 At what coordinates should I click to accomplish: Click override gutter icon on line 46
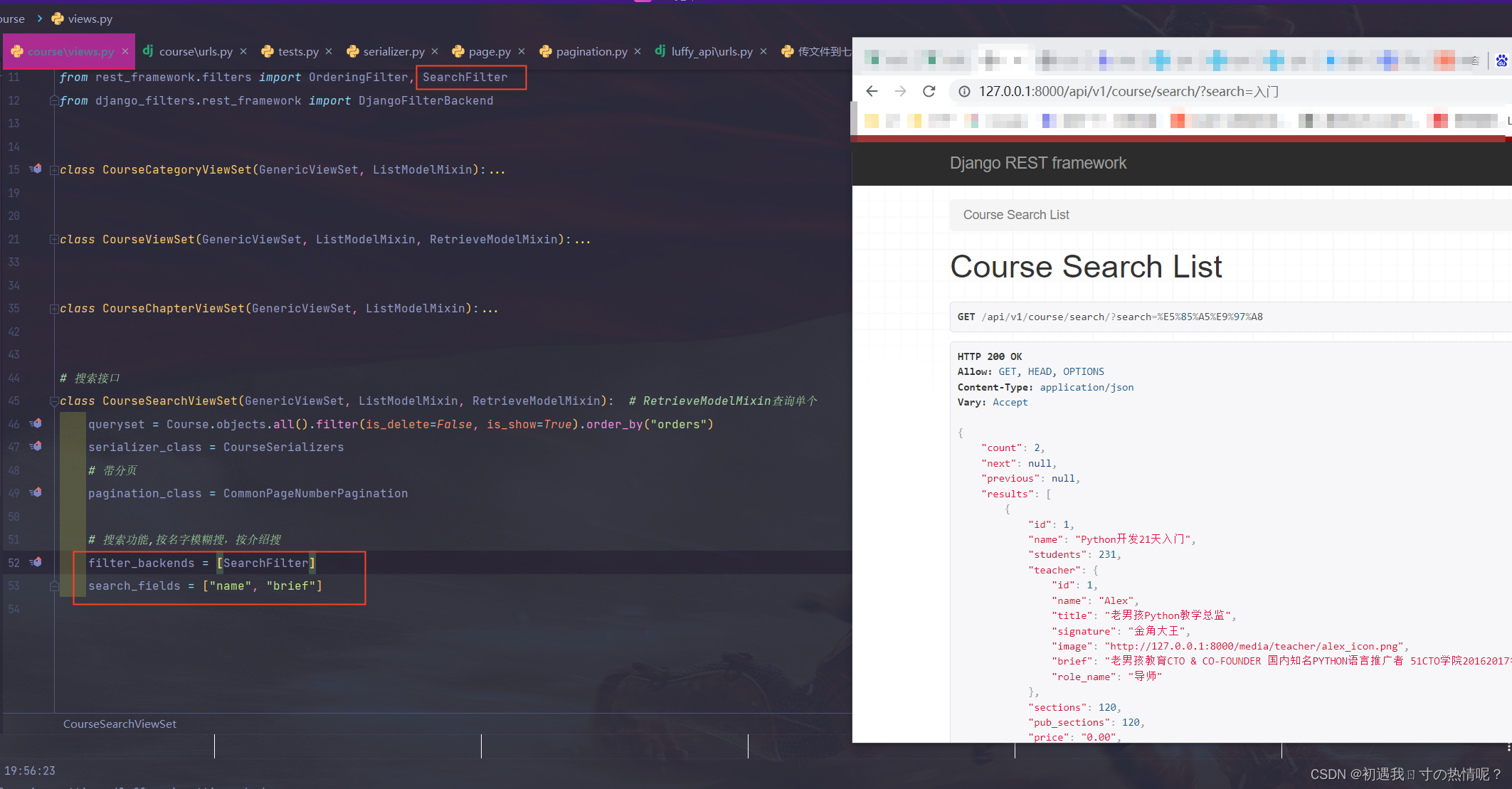(x=36, y=424)
